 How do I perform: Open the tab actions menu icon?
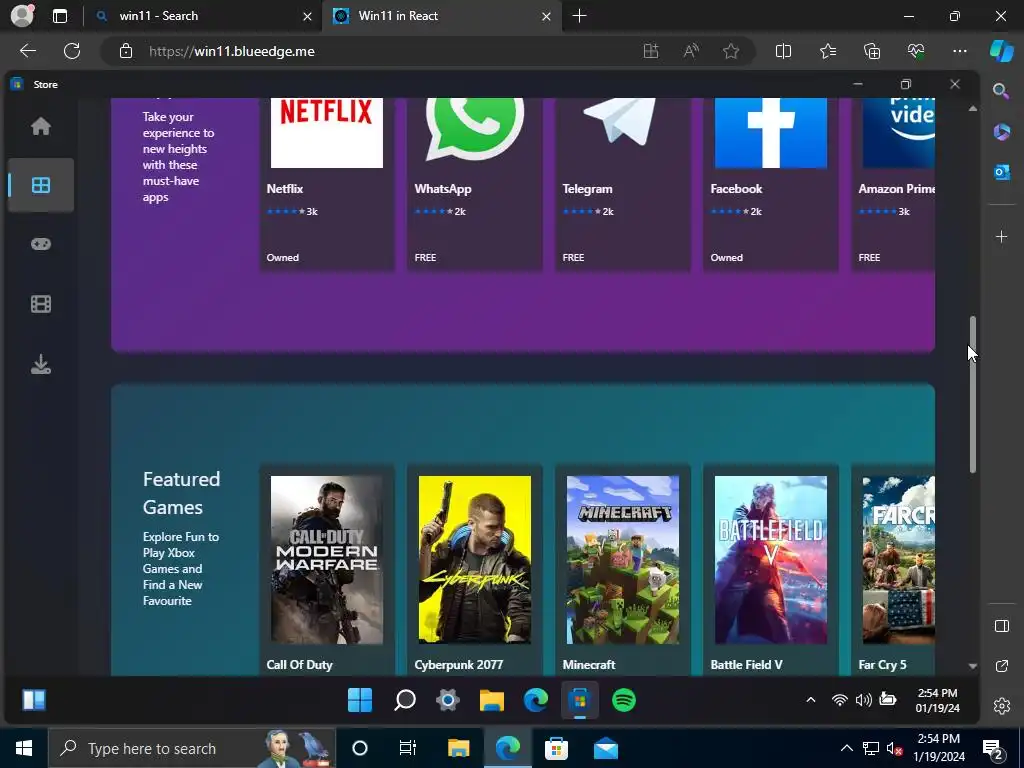(x=59, y=16)
